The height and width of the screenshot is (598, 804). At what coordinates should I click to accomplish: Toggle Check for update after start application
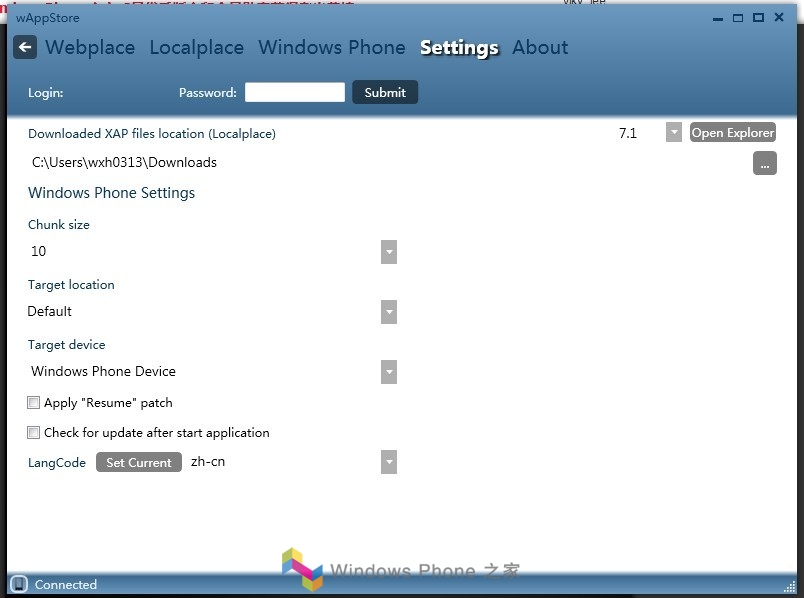click(x=33, y=433)
